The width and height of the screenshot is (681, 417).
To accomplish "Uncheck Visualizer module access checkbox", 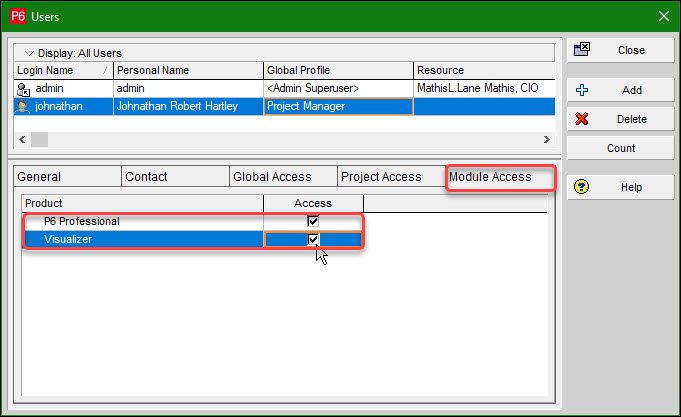I will [x=313, y=239].
